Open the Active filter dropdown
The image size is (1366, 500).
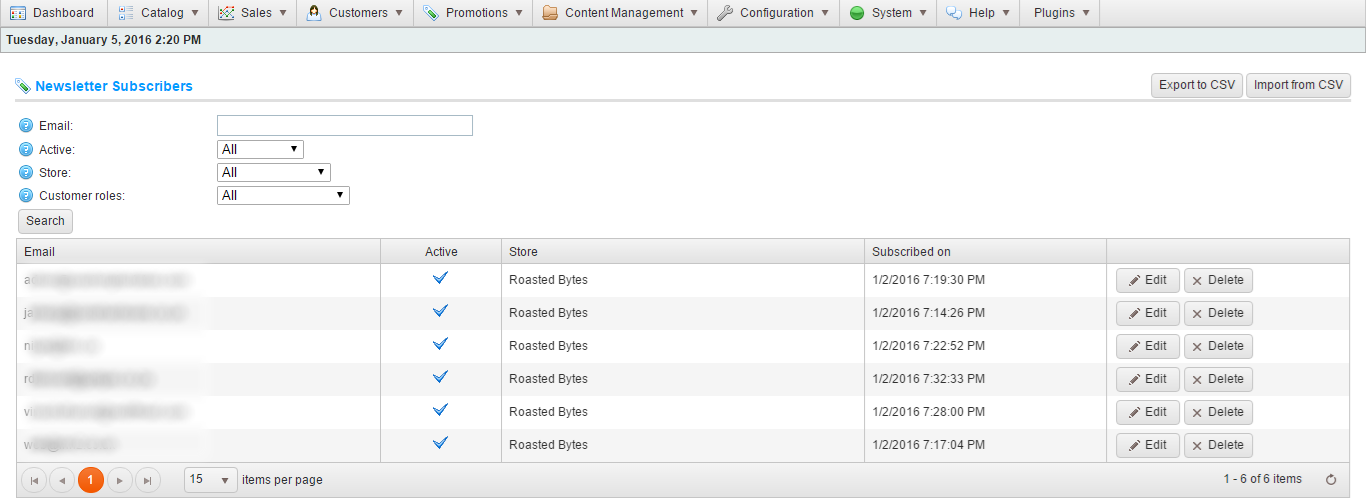260,150
